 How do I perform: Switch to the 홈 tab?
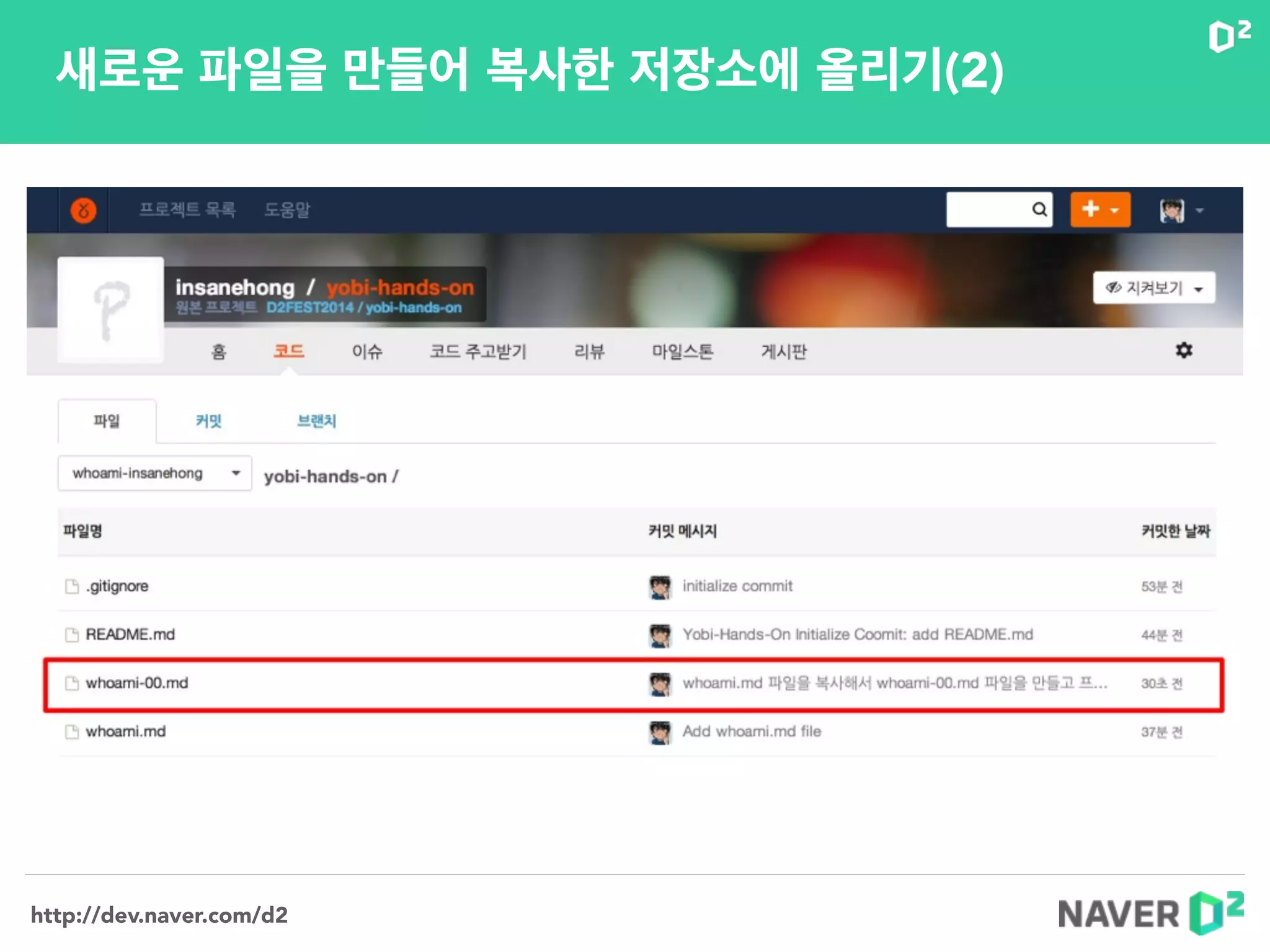click(219, 351)
